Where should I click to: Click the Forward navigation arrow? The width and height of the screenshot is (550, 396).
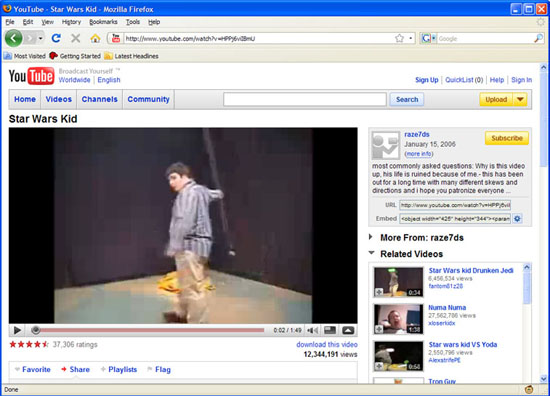(30, 38)
